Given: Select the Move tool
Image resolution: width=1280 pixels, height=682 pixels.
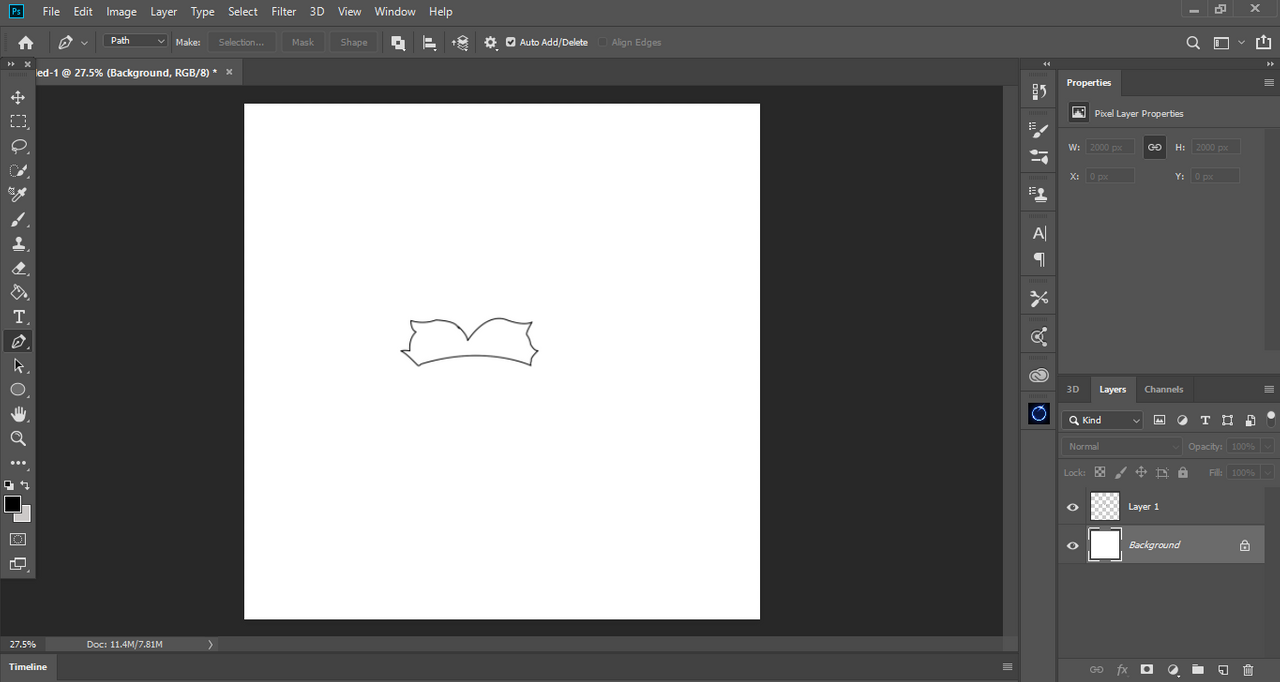Looking at the screenshot, I should point(18,97).
